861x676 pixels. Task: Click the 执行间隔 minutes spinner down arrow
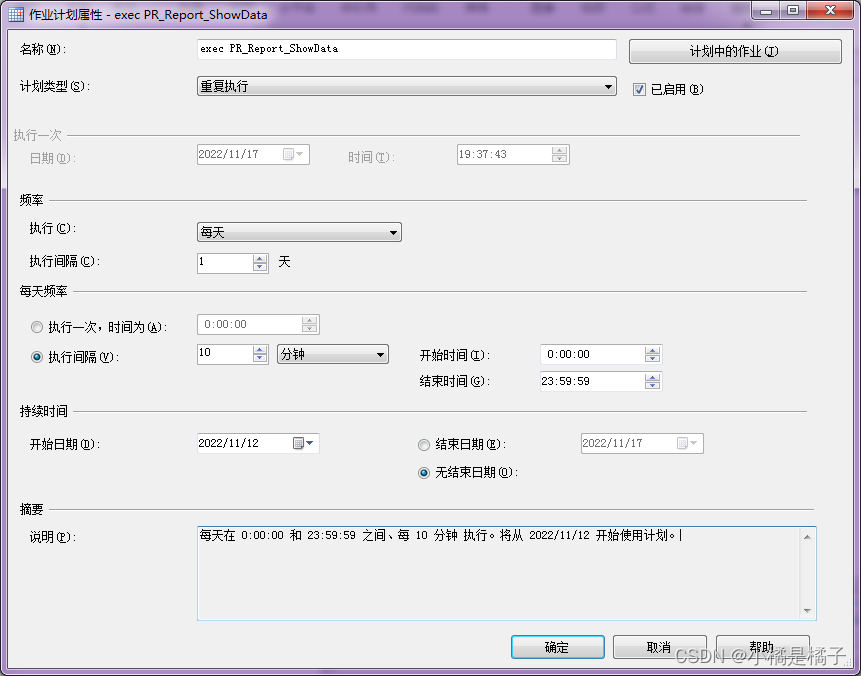tap(258, 358)
